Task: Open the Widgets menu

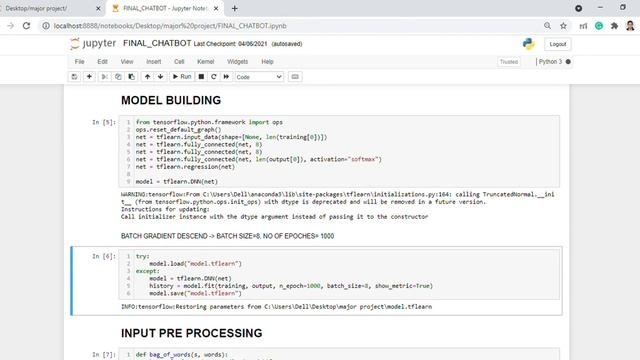Action: [238, 62]
